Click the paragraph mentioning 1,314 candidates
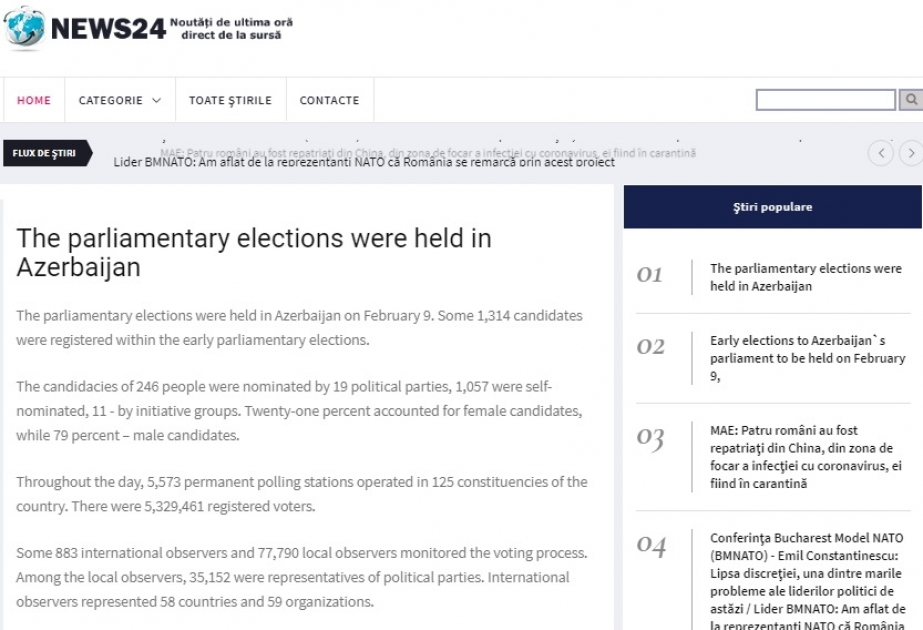 point(299,328)
